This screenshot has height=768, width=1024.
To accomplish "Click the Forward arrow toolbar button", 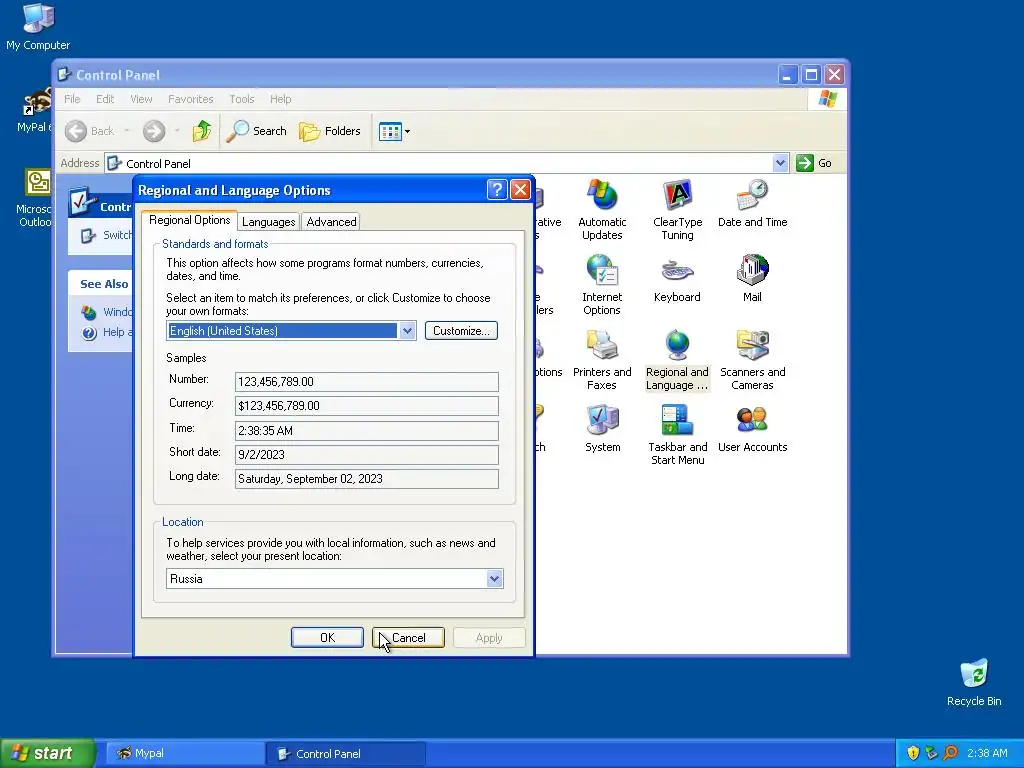I will tap(154, 131).
